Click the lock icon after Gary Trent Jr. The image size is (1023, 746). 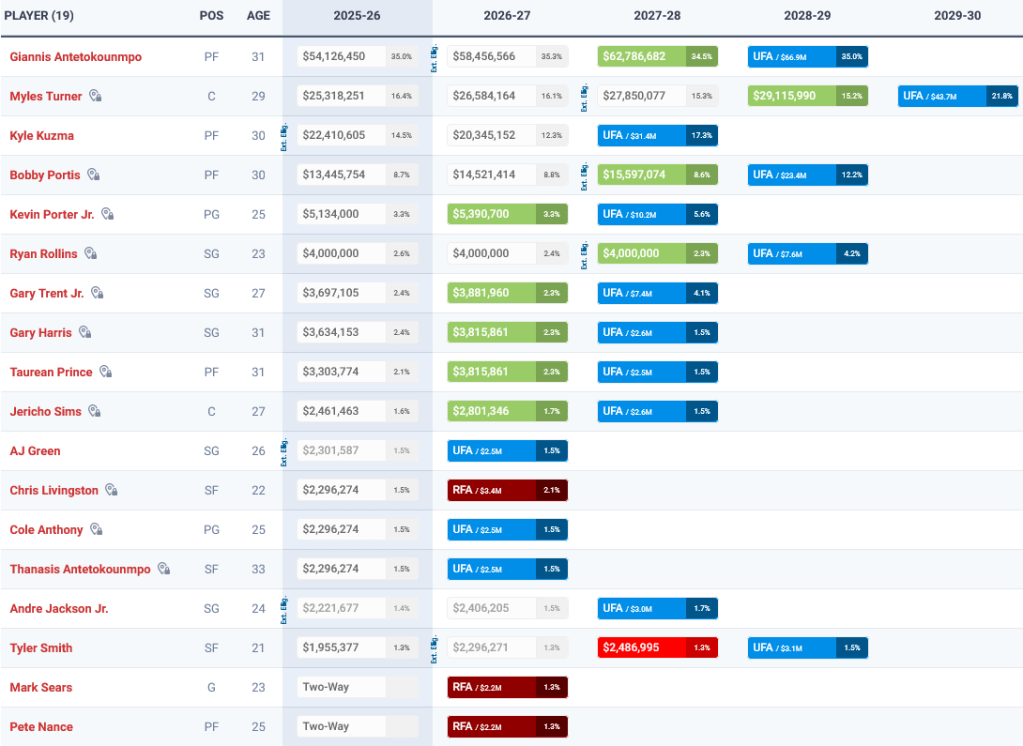(97, 293)
